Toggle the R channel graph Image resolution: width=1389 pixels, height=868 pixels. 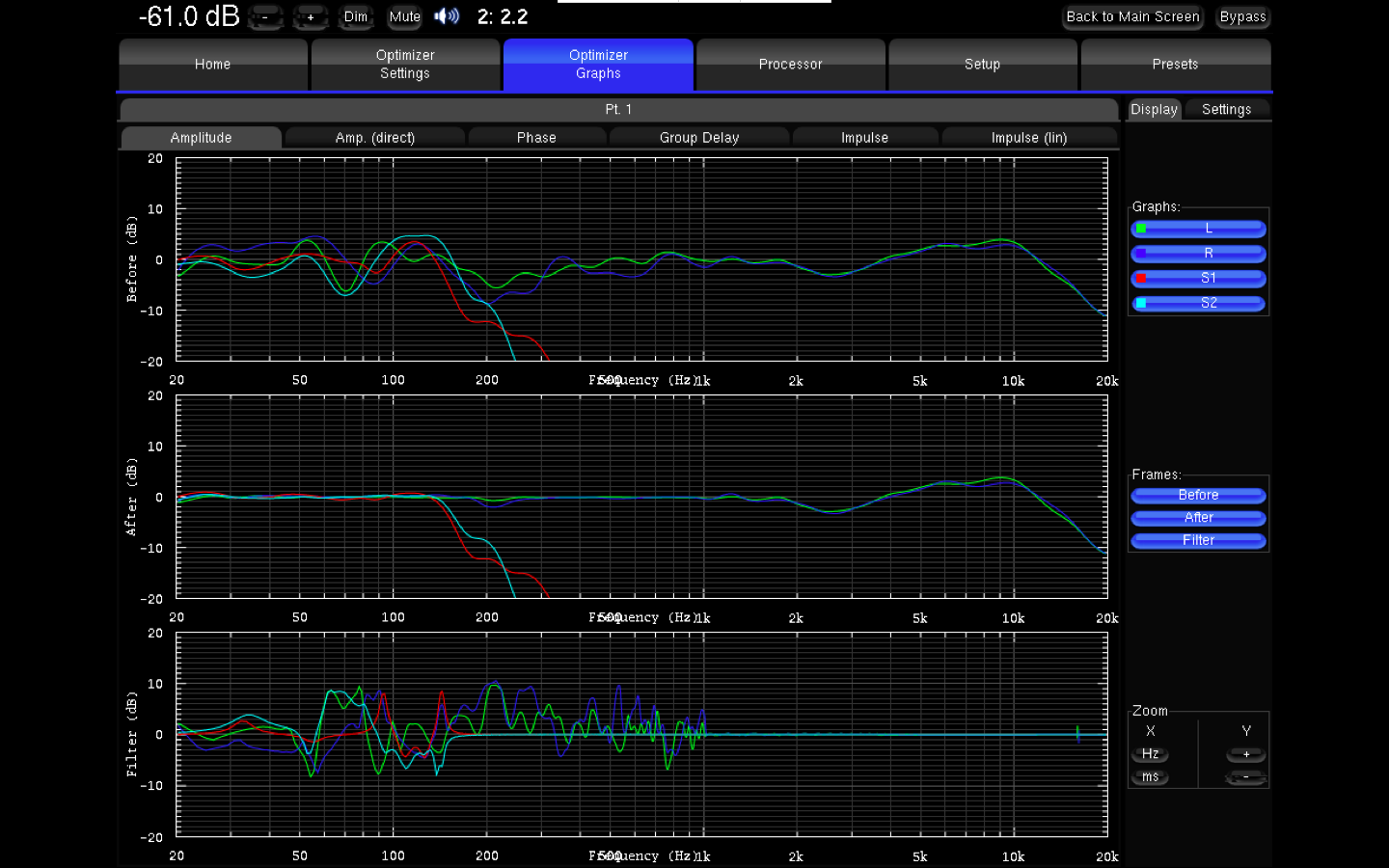click(x=1198, y=254)
